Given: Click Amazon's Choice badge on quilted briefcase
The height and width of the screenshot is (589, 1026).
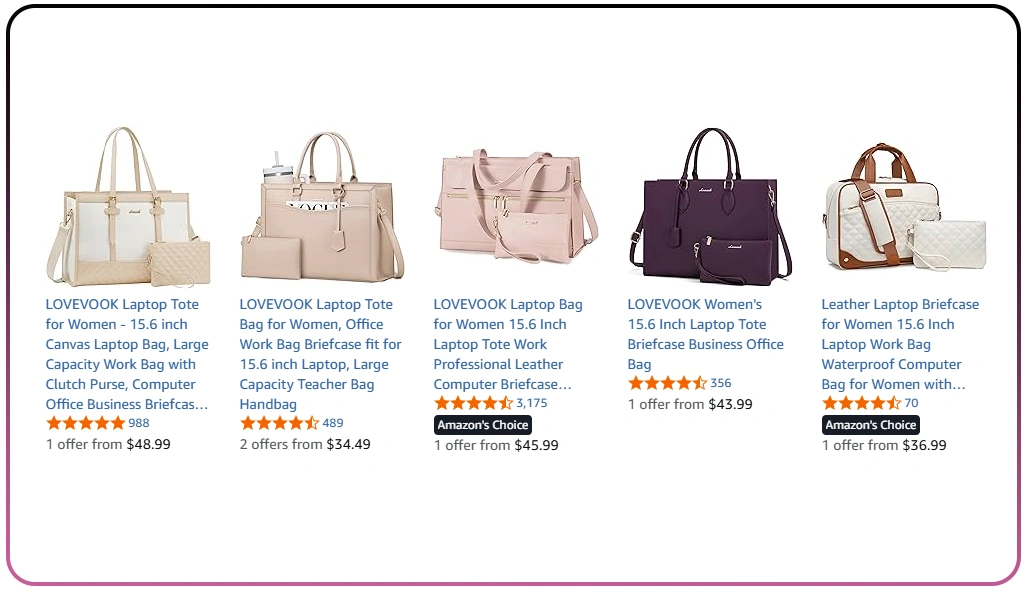Looking at the screenshot, I should click(871, 425).
